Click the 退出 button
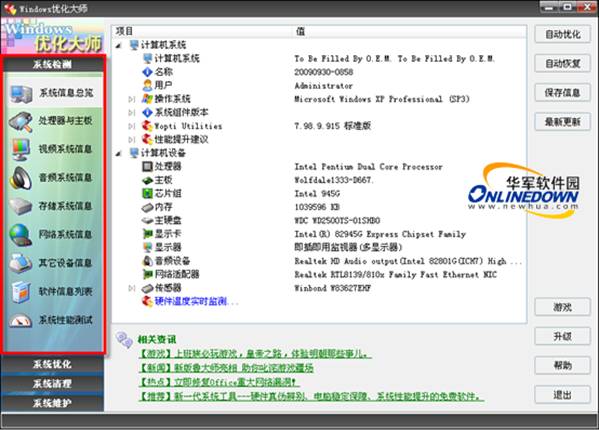Viewport: 599px width, 430px height. click(x=562, y=395)
